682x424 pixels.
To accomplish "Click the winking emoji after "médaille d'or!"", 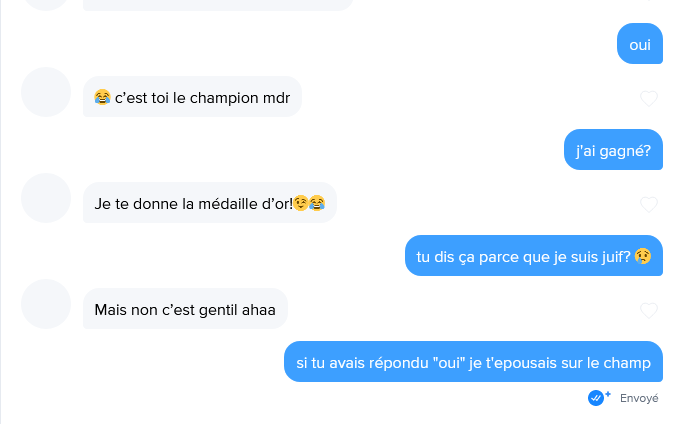I will click(301, 203).
